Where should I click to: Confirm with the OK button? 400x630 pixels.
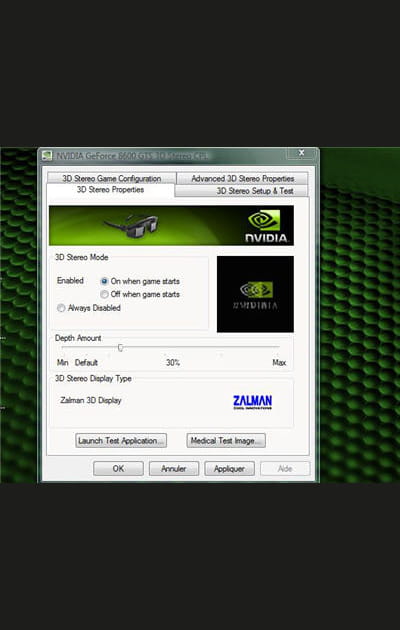point(118,468)
